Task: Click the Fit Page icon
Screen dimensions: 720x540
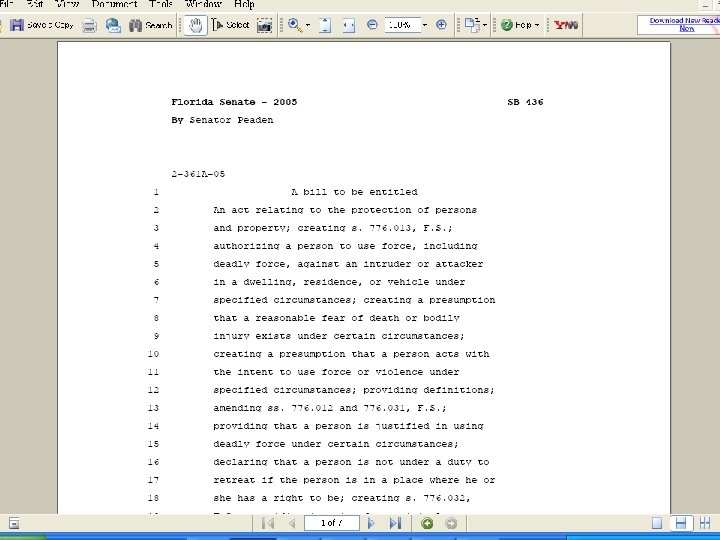Action: (x=325, y=25)
